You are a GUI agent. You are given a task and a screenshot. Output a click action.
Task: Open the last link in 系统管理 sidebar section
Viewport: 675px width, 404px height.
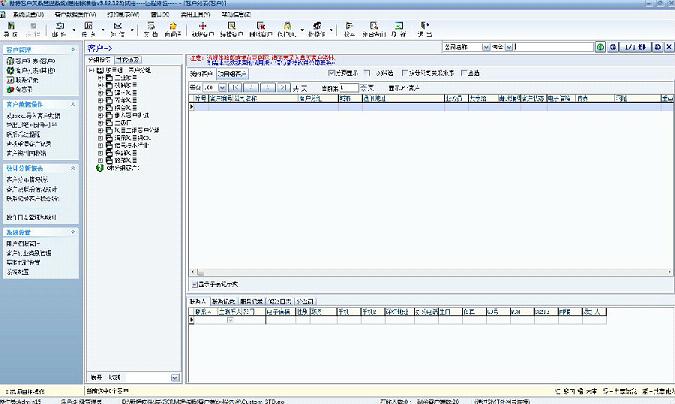pos(17,272)
